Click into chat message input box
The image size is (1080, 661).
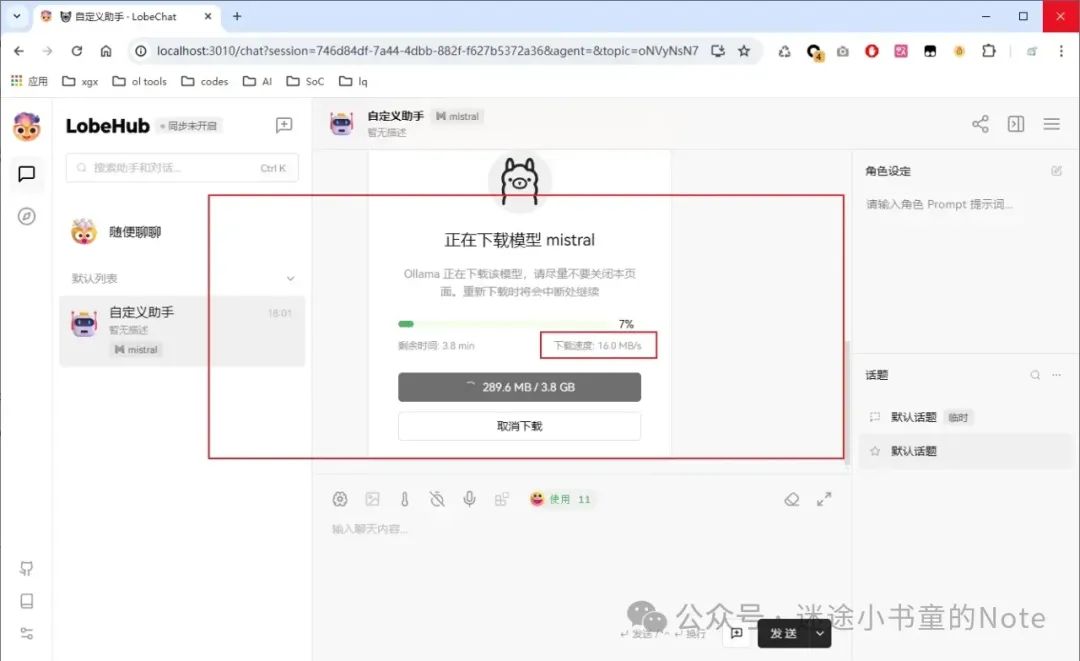pos(582,529)
